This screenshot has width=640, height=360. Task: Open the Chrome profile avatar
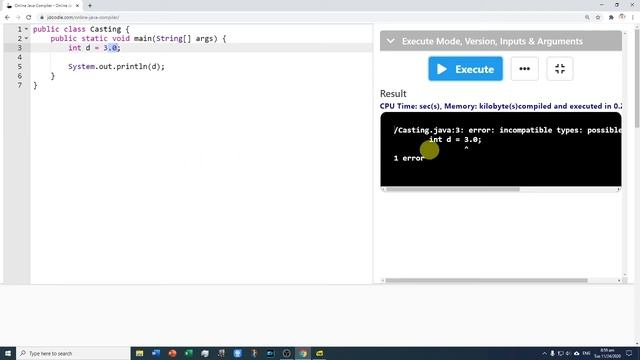tap(622, 17)
